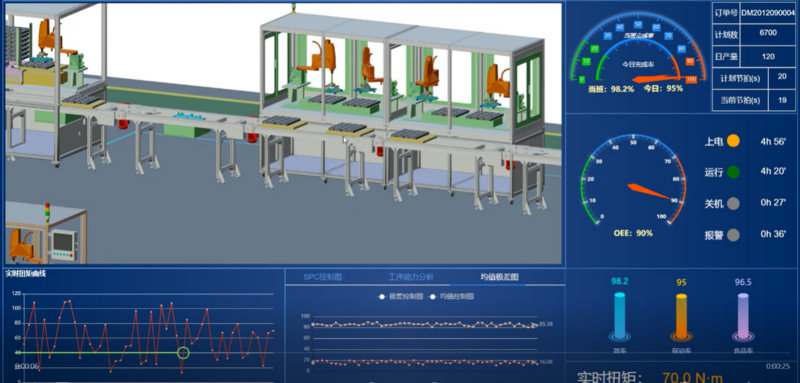
Task: Click the 计划数 value 6700
Action: 768,33
